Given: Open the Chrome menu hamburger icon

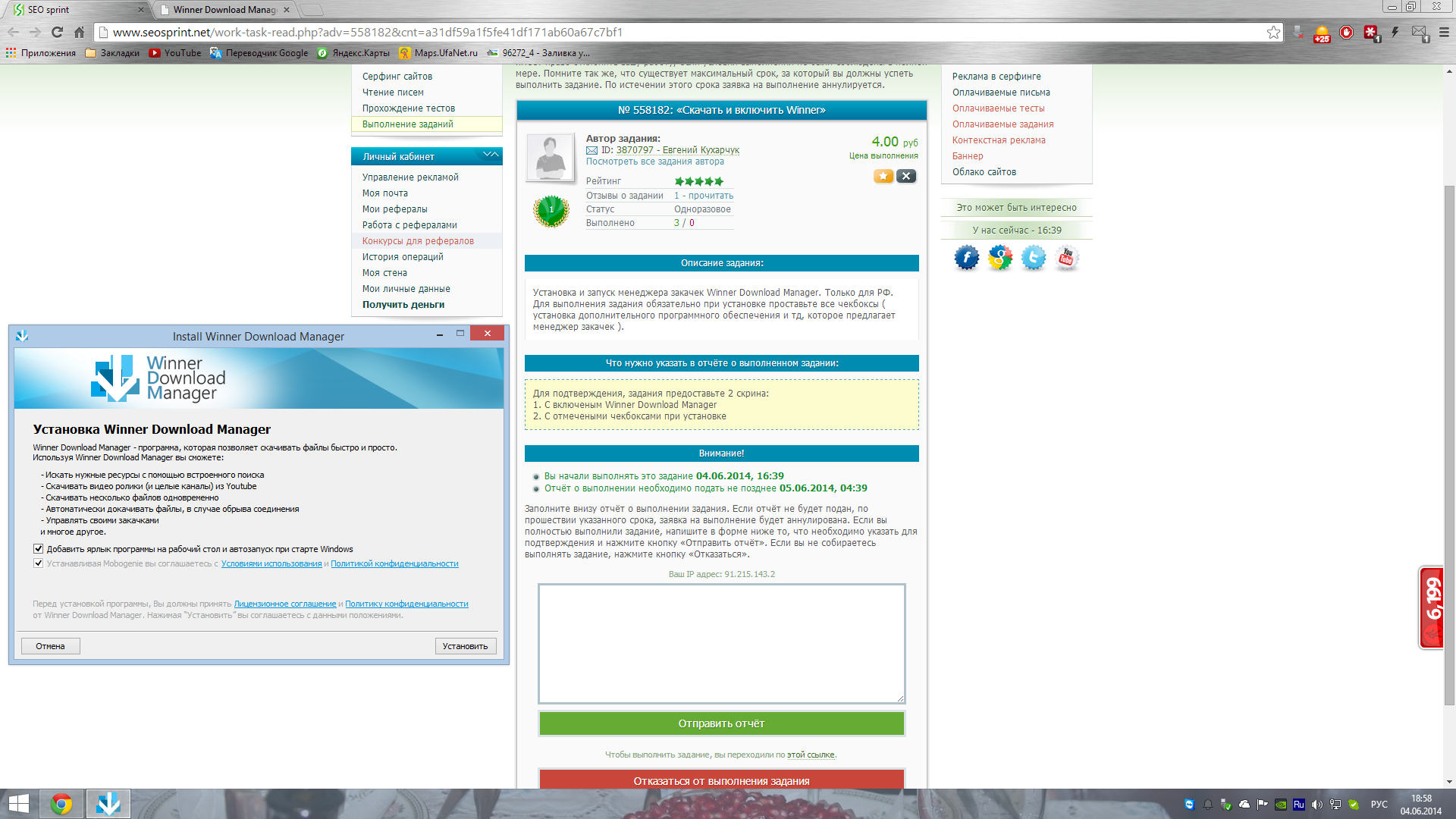Looking at the screenshot, I should click(x=1444, y=32).
